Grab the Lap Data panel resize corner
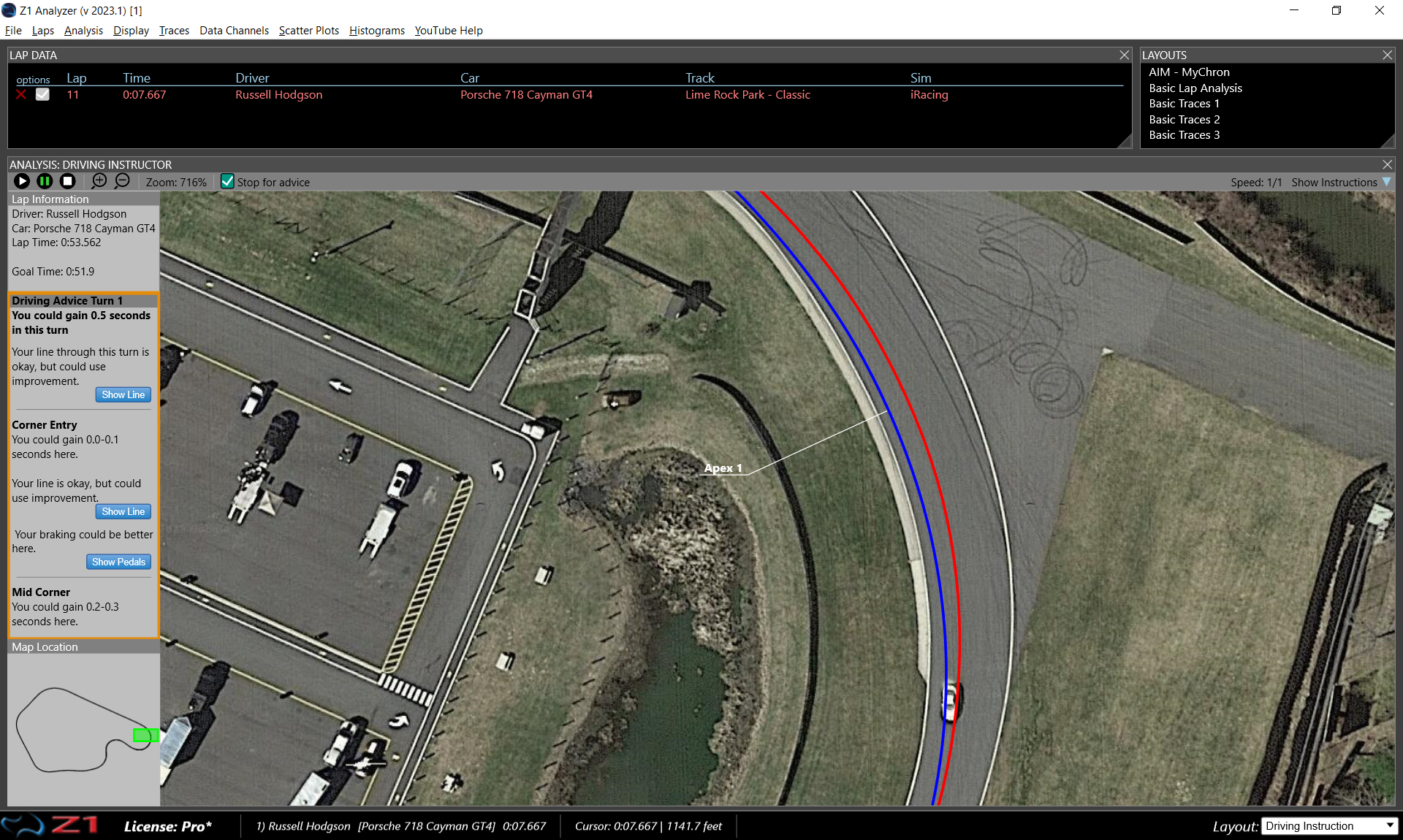Screen dimensions: 1403x840 pos(1125,142)
